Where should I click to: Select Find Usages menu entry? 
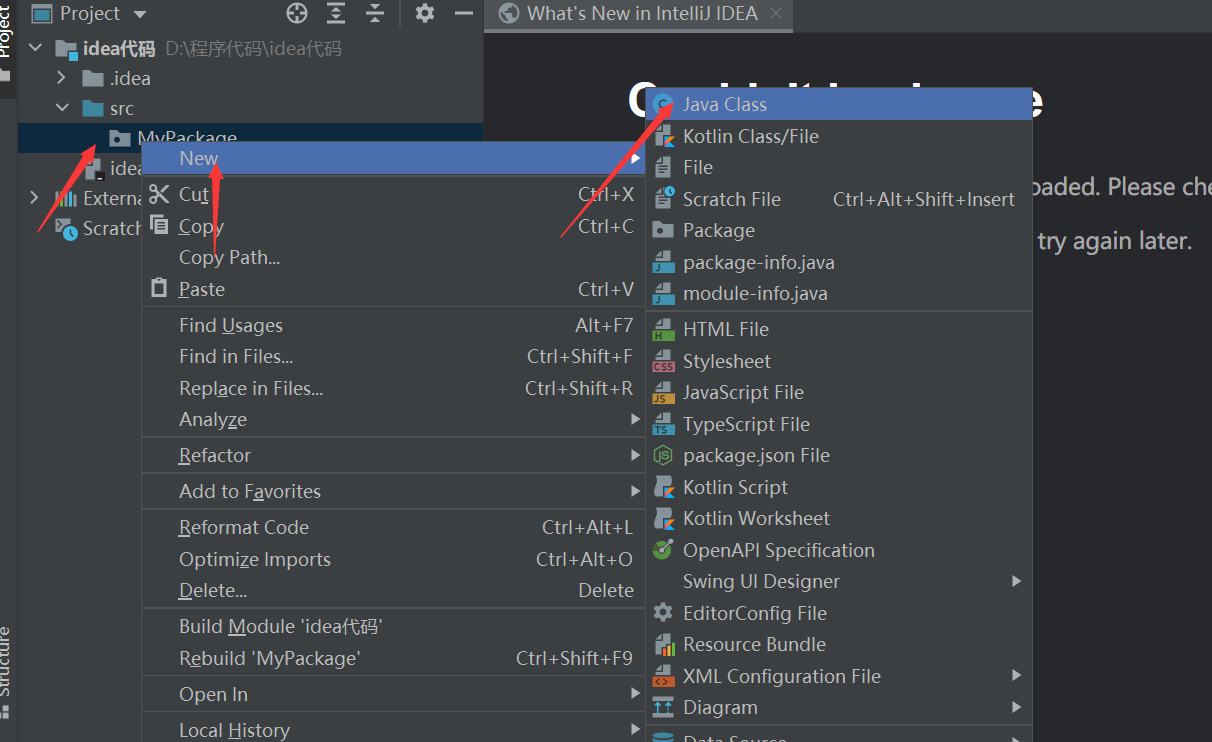pyautogui.click(x=393, y=325)
